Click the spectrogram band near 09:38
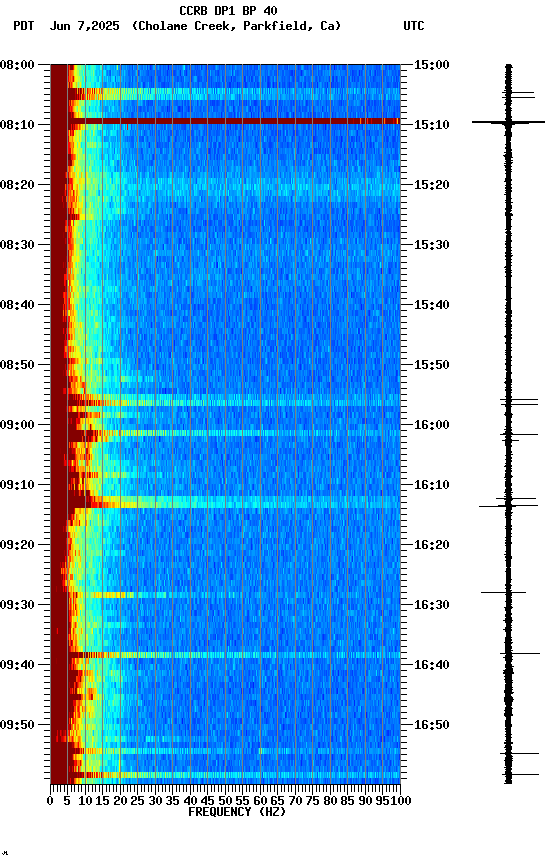The width and height of the screenshot is (552, 864). point(234,655)
